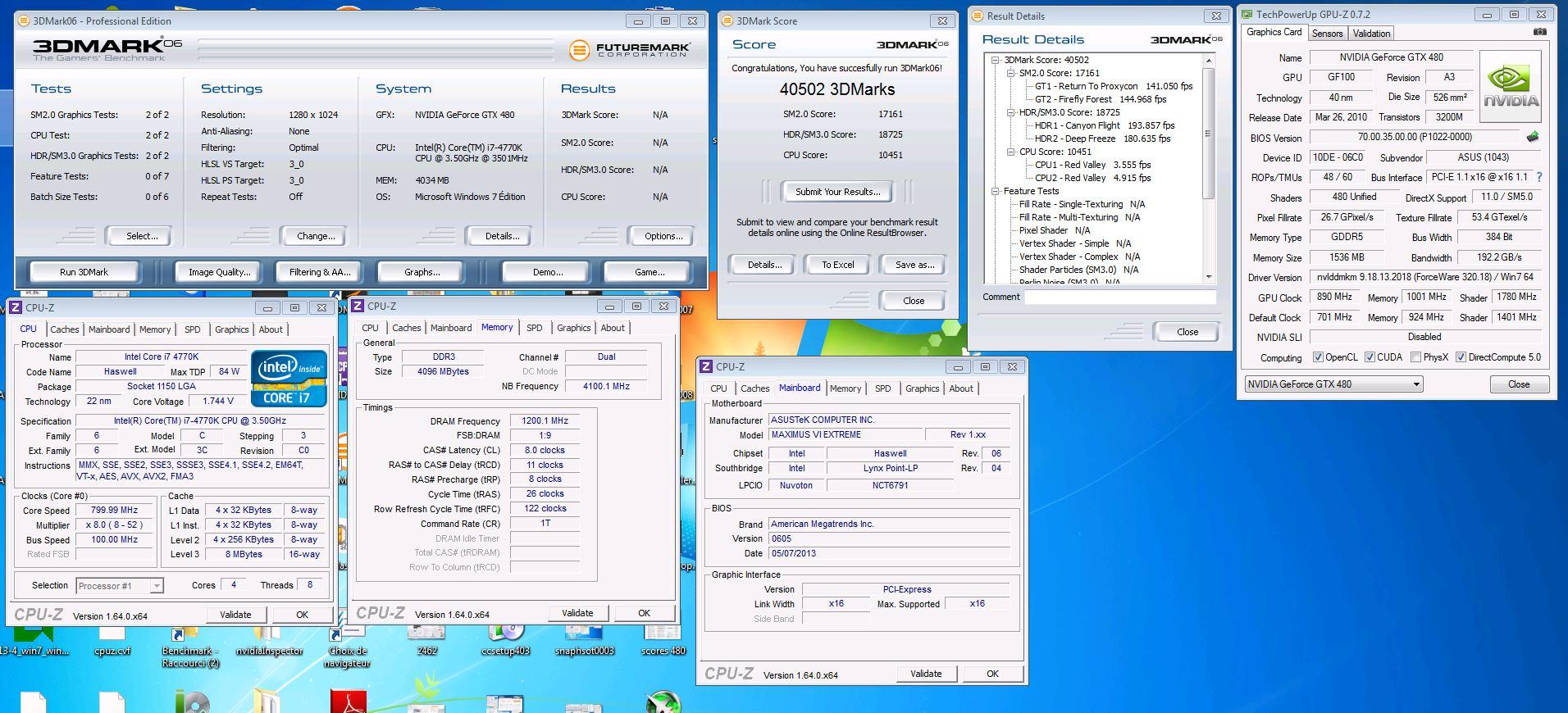The image size is (1568, 713).
Task: Collapse the HDR/SM3.0 Score: 18725 node
Action: [x=1010, y=112]
